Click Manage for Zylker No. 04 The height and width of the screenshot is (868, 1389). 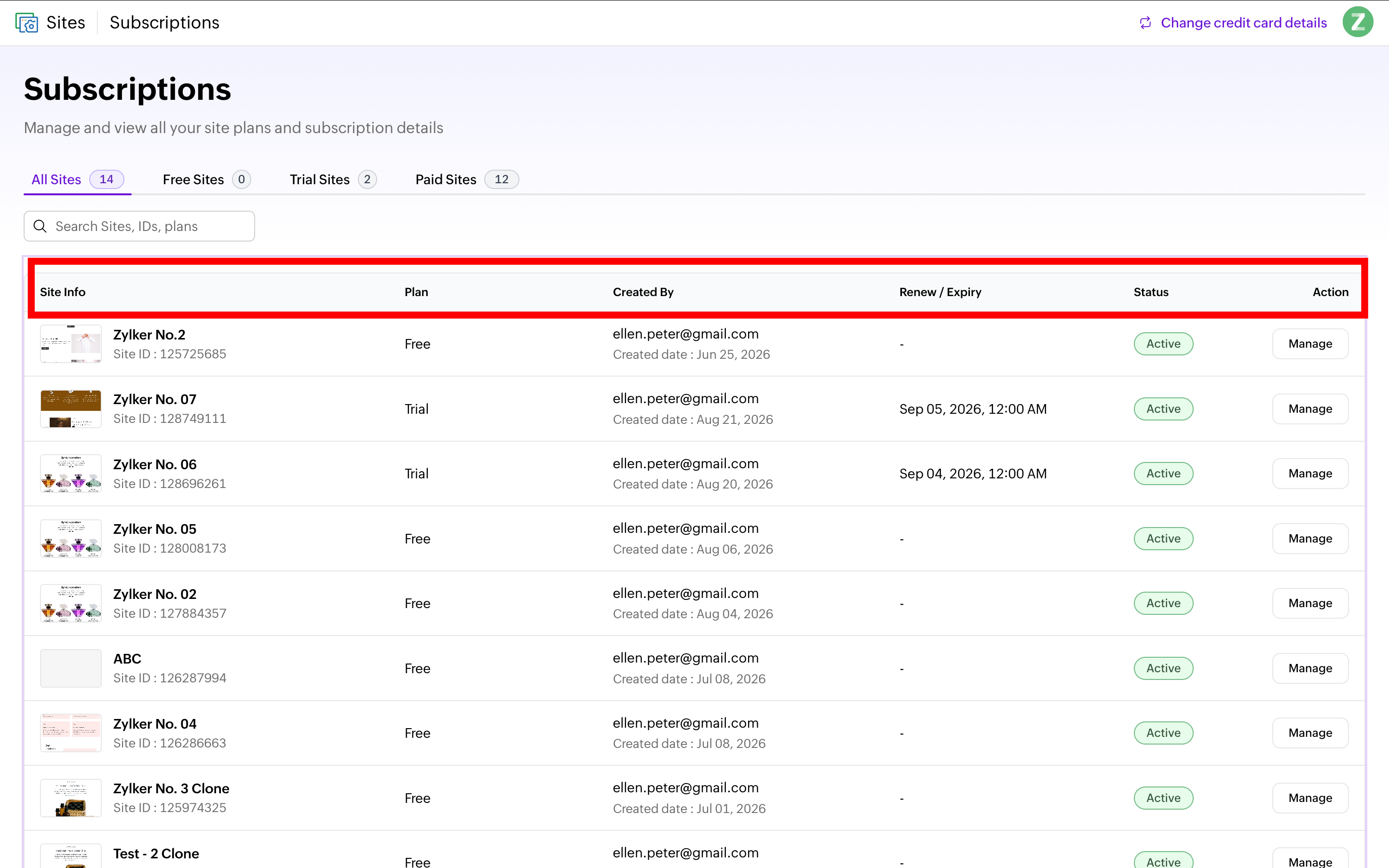1310,733
